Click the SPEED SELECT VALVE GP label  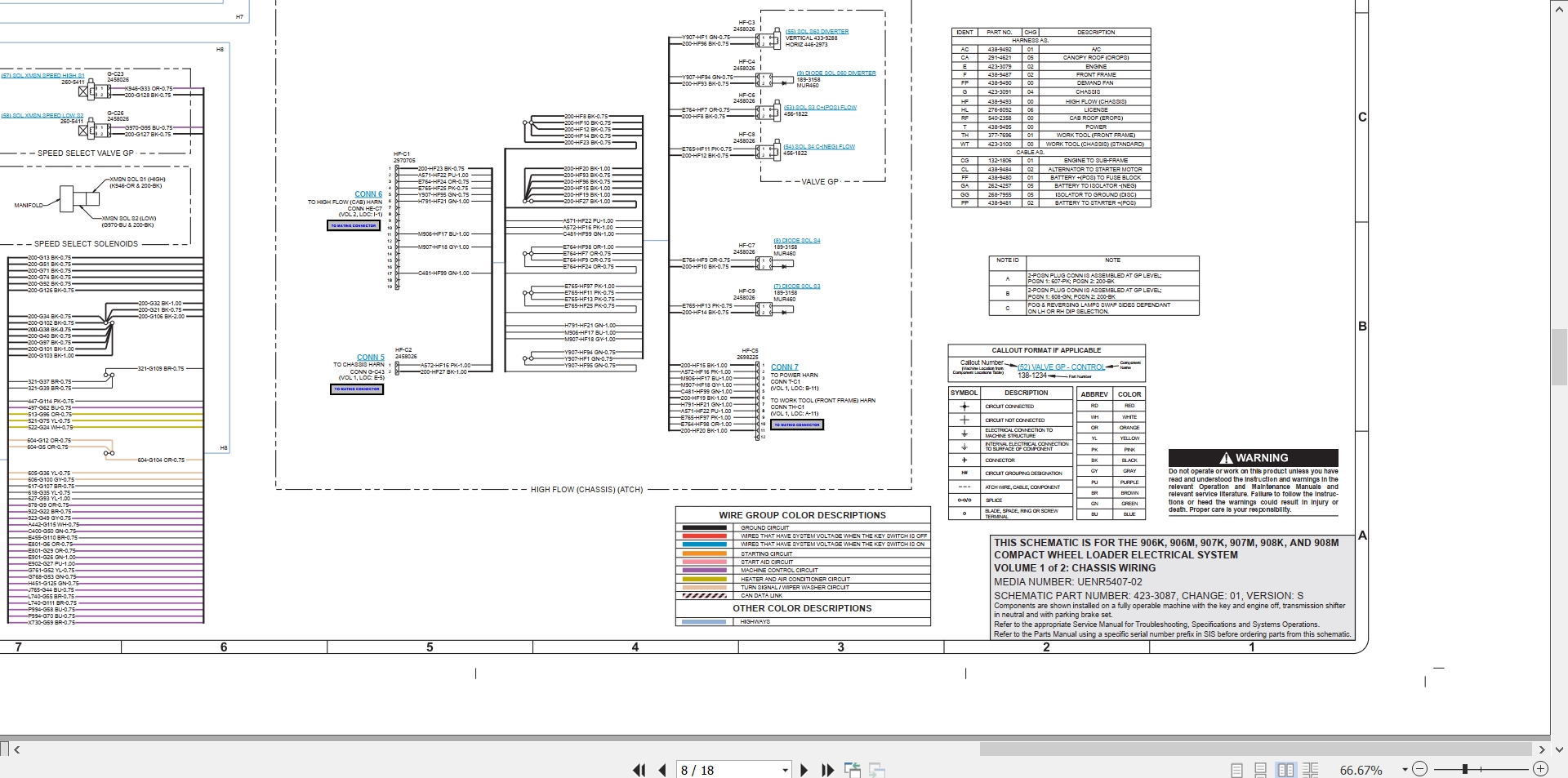86,153
